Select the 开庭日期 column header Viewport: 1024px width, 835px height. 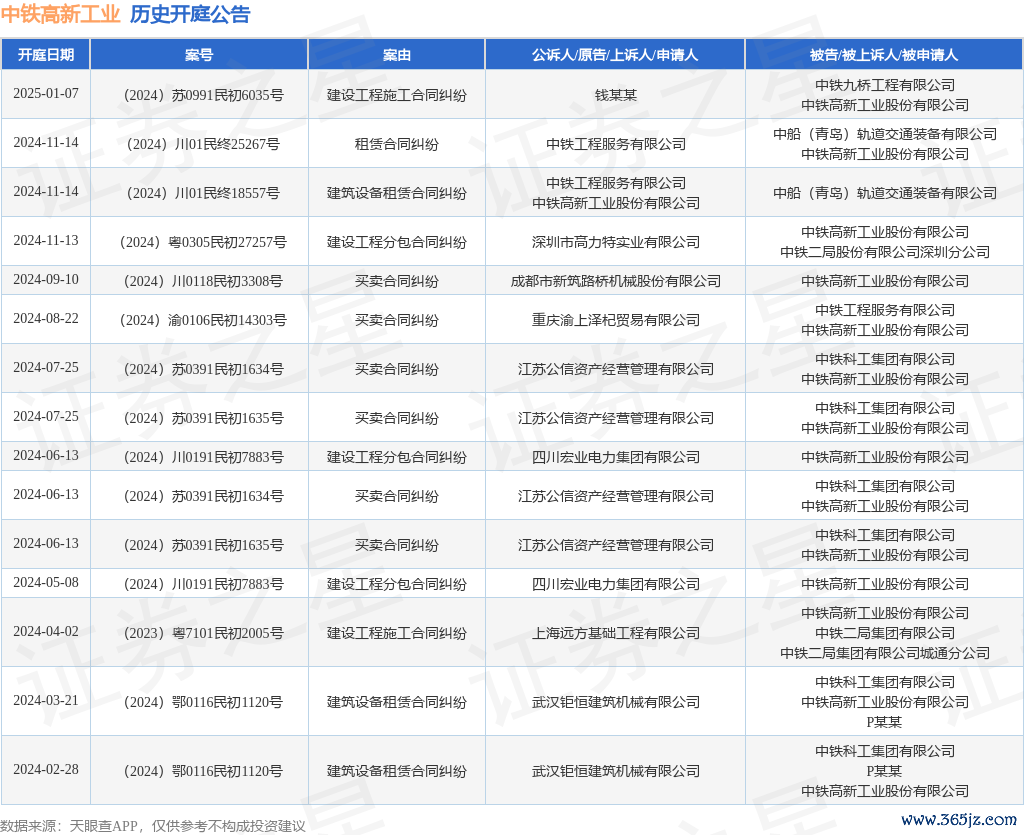(46, 55)
